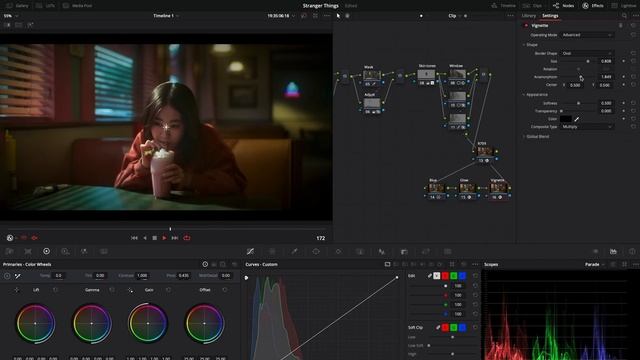Click the Size value field 0.808
This screenshot has width=640, height=360.
click(606, 61)
